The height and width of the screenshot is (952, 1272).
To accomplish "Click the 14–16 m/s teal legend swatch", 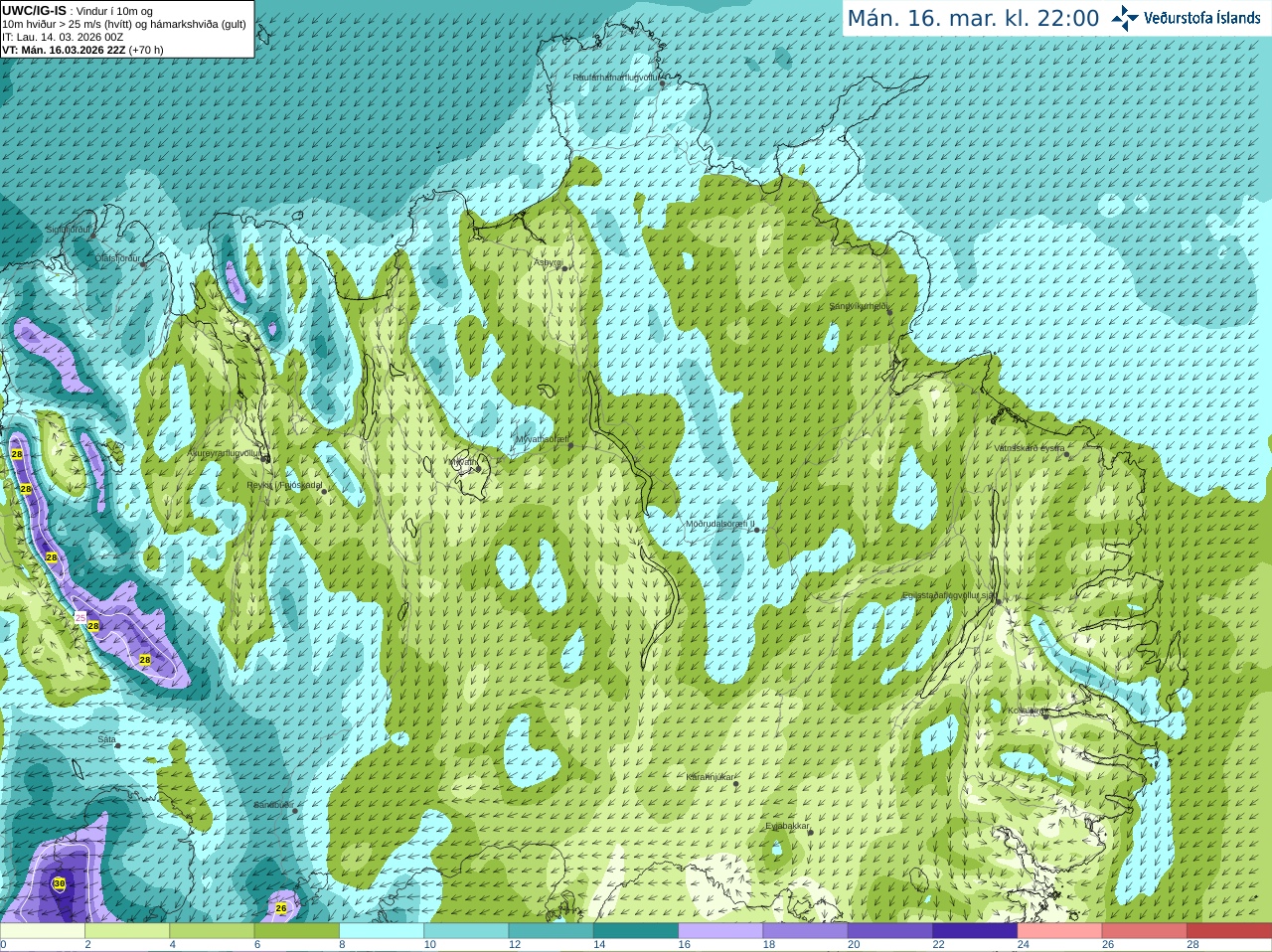I will click(x=636, y=931).
